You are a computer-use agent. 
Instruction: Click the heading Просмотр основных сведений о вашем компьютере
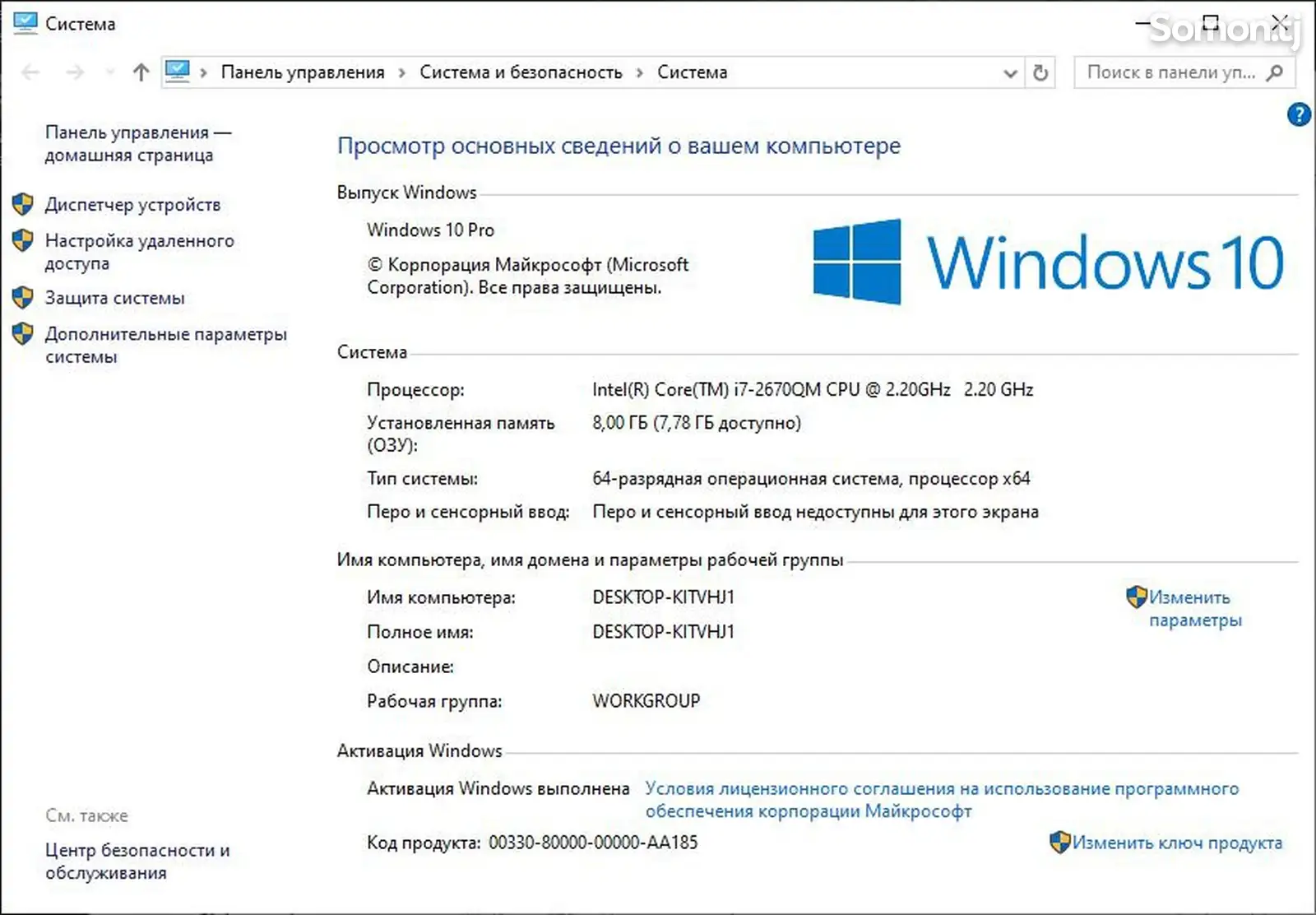pos(619,146)
